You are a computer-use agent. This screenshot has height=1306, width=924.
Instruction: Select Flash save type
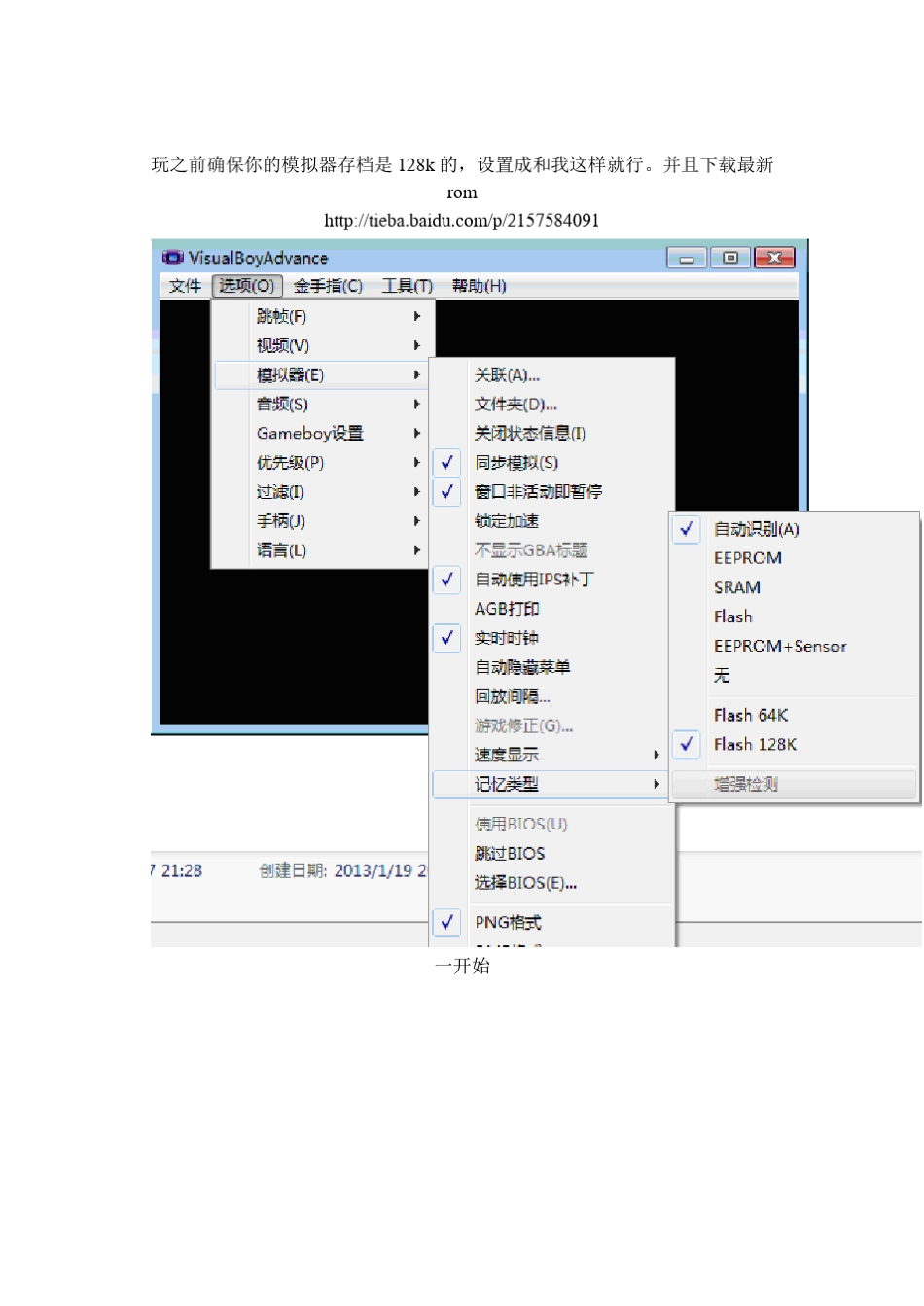tap(794, 617)
